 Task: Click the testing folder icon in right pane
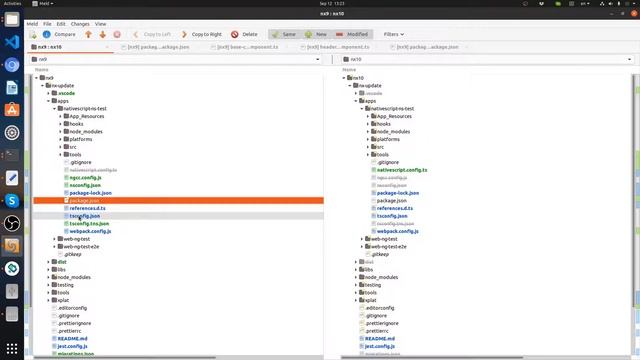362,285
